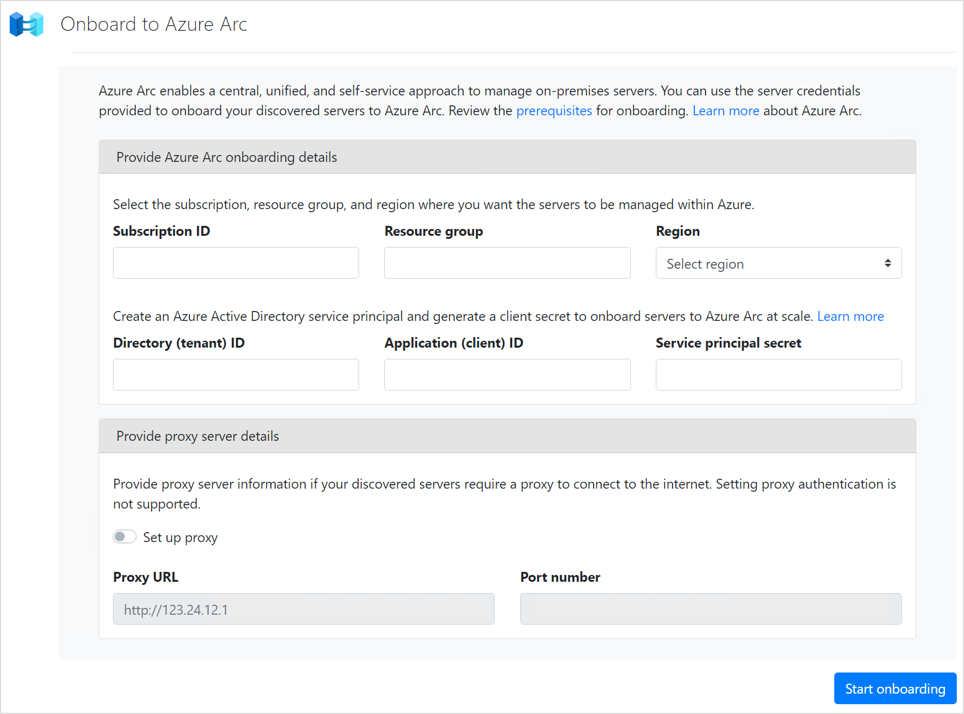Click the Region label text
Image resolution: width=964 pixels, height=714 pixels.
[678, 231]
